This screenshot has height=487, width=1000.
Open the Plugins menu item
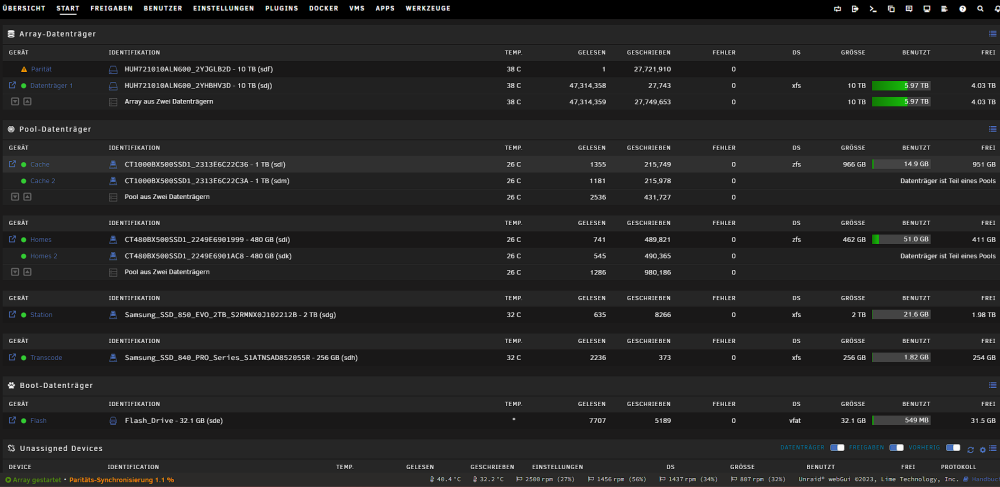pyautogui.click(x=281, y=8)
